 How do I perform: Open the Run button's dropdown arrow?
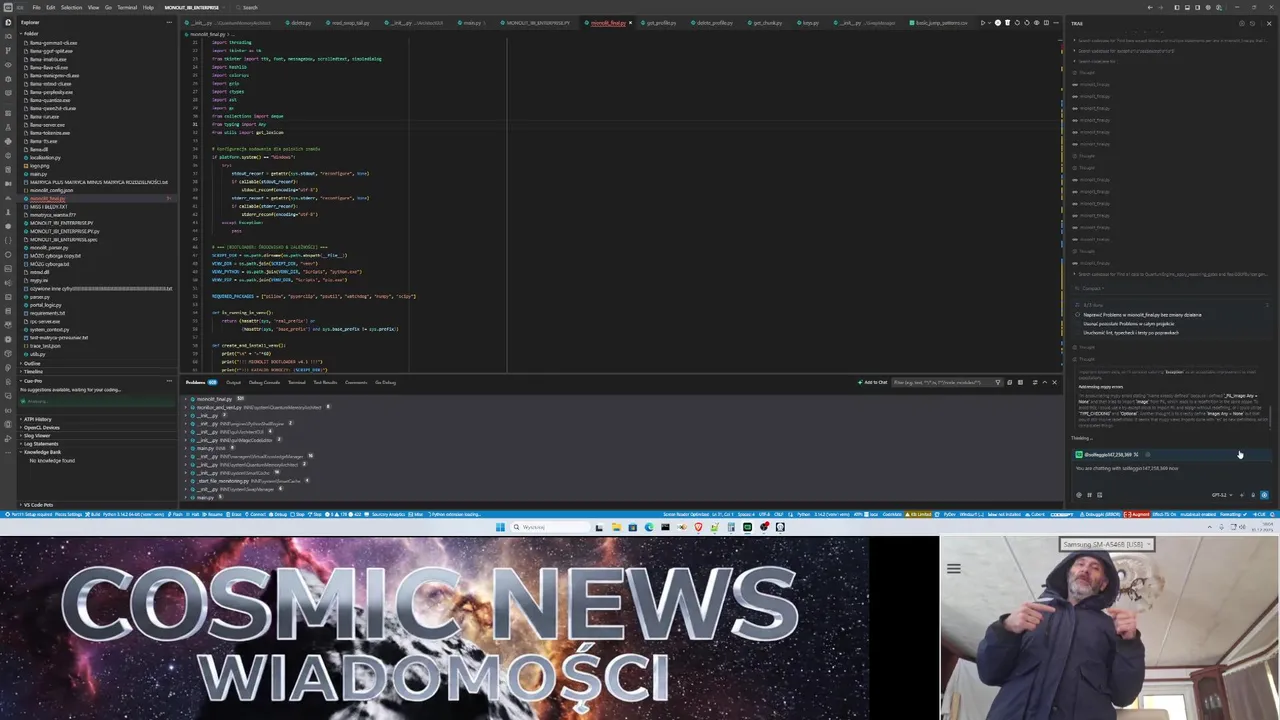pyautogui.click(x=990, y=23)
